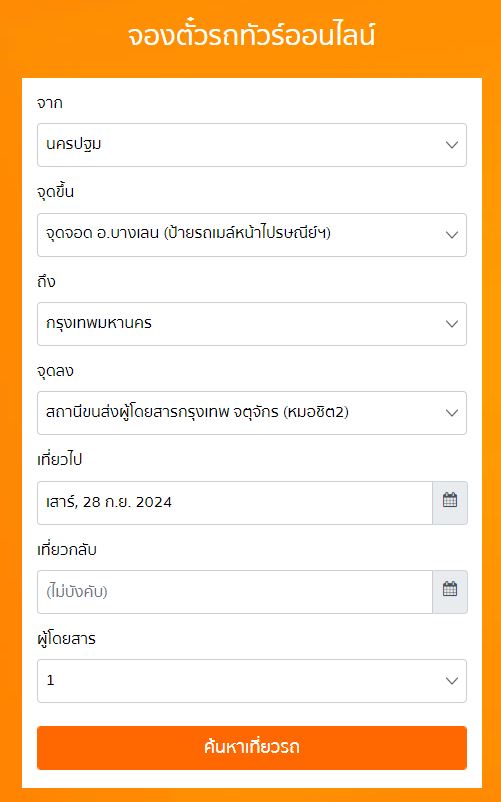The image size is (501, 802).
Task: Click the chevron arrow on the นครปฐม field
Action: [451, 145]
